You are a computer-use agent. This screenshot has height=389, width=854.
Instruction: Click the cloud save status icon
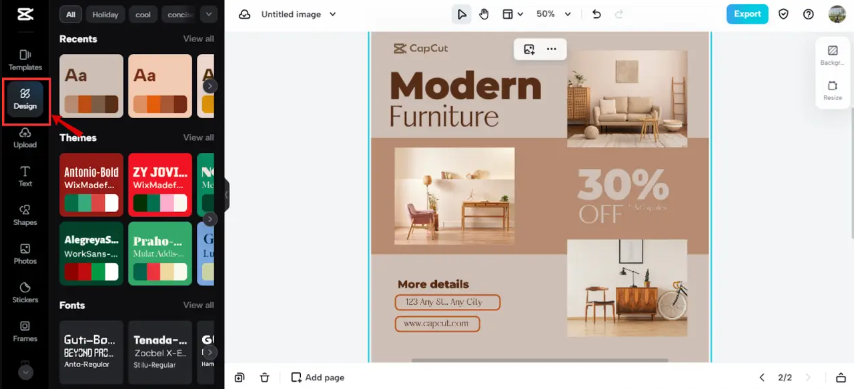point(245,15)
